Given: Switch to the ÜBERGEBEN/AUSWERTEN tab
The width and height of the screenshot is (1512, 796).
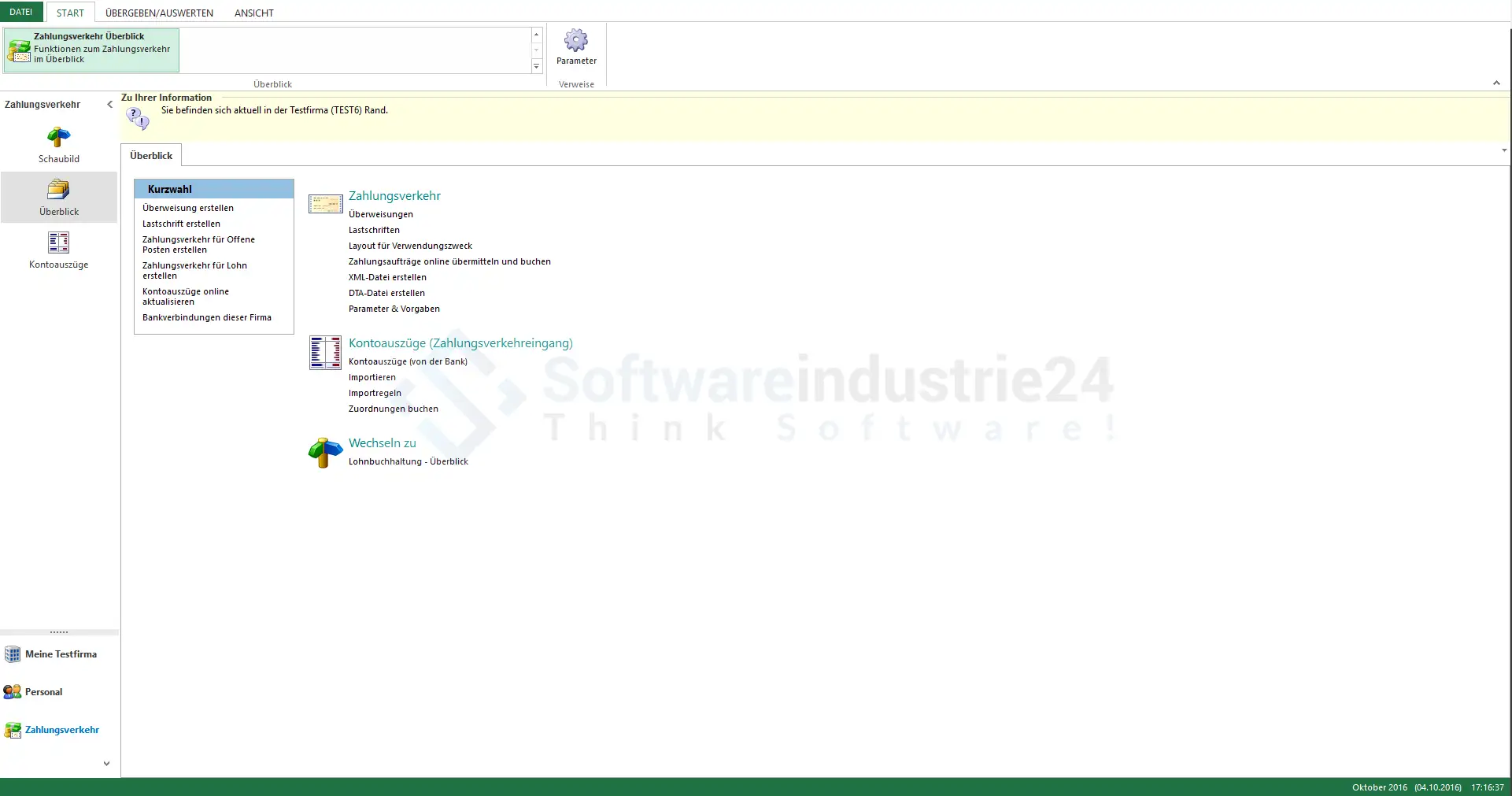Looking at the screenshot, I should click(159, 13).
